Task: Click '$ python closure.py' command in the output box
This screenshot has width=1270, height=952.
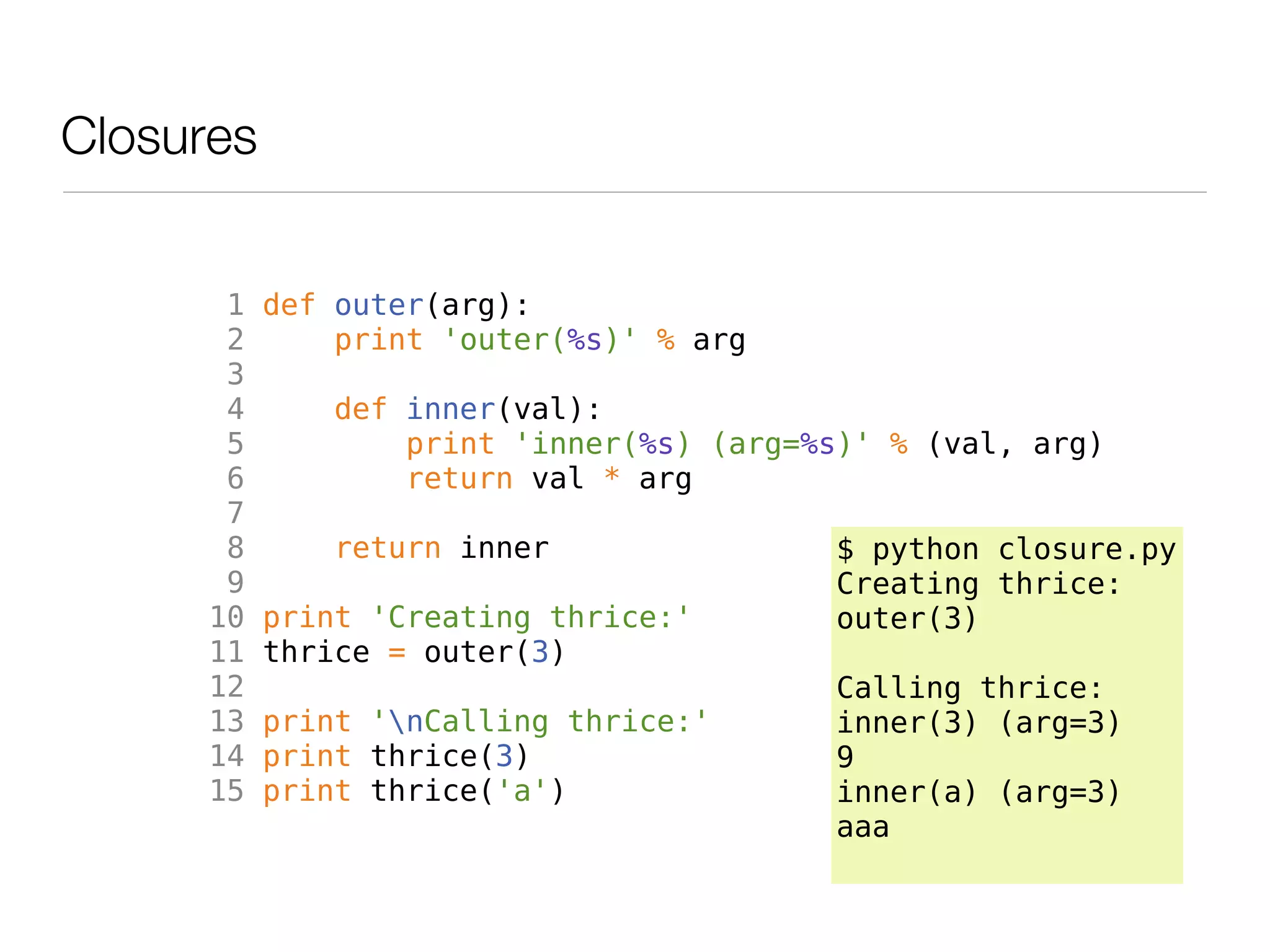Action: (x=1006, y=550)
